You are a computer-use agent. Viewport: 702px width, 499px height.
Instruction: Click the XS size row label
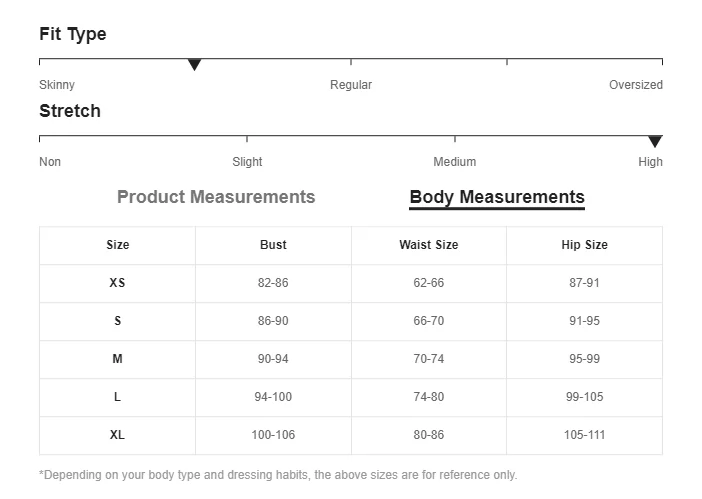(117, 283)
